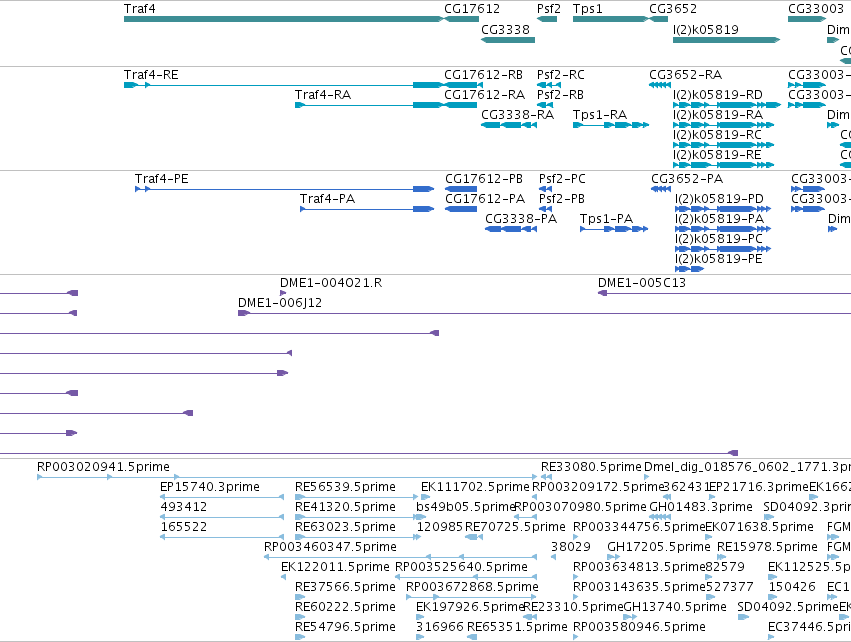
Task: Click the DME1-005C13 clone label
Action: pos(642,283)
